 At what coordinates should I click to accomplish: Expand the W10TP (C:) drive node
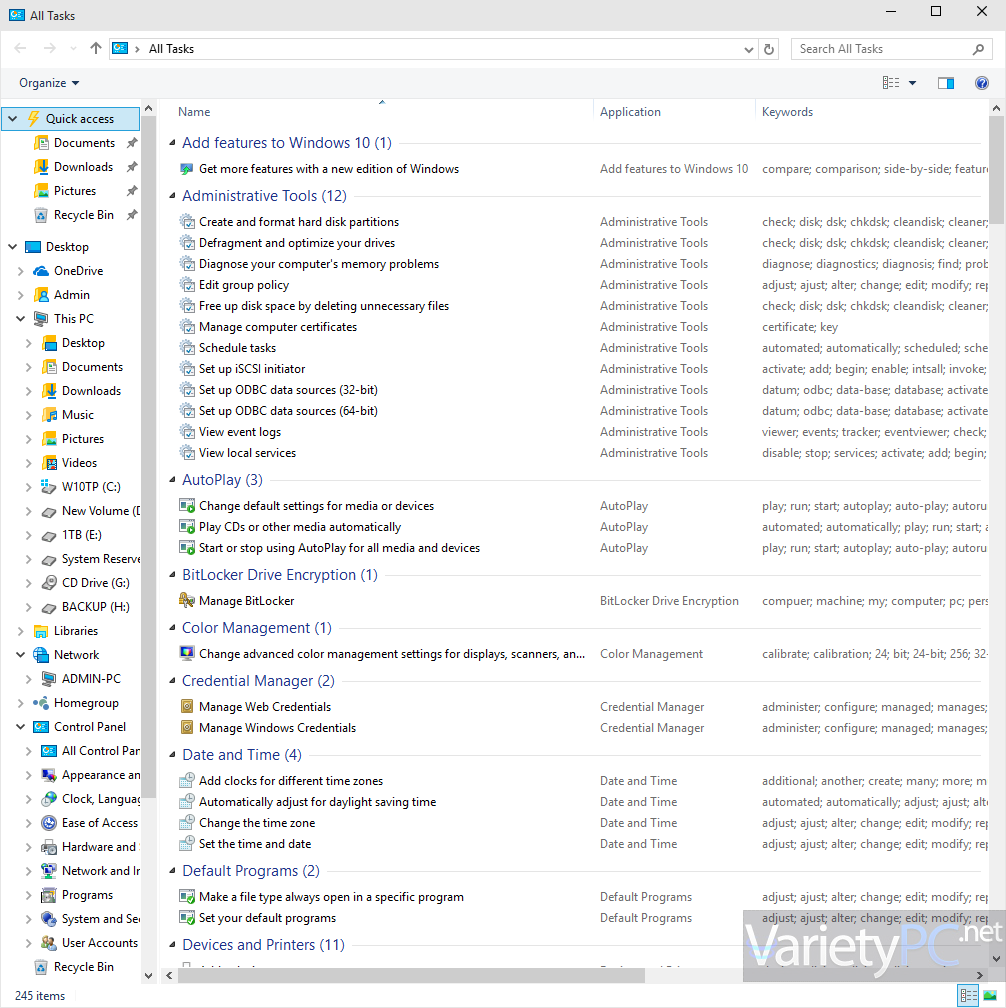pos(28,487)
